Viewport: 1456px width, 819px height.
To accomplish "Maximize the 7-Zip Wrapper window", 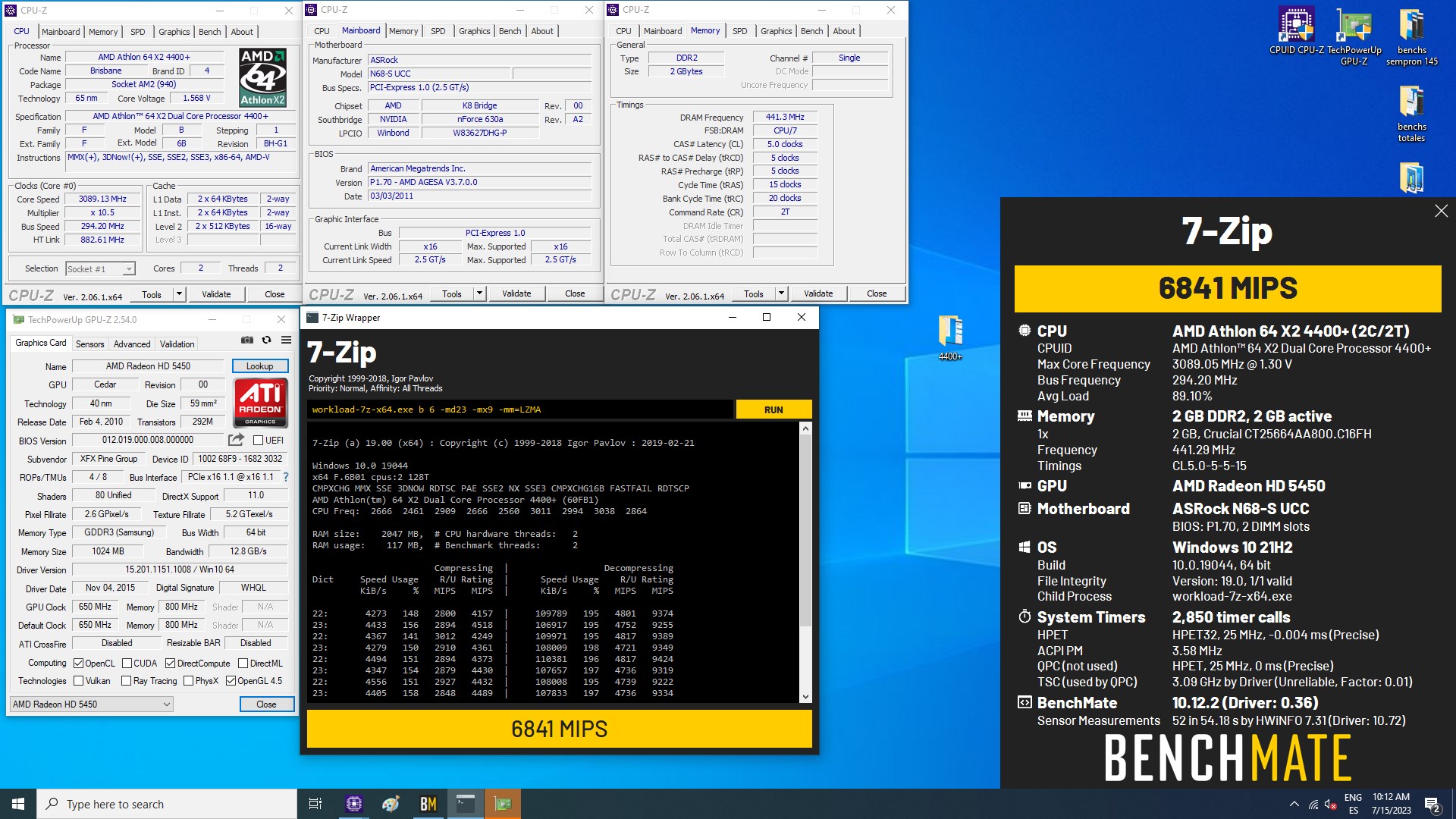I will pos(766,318).
